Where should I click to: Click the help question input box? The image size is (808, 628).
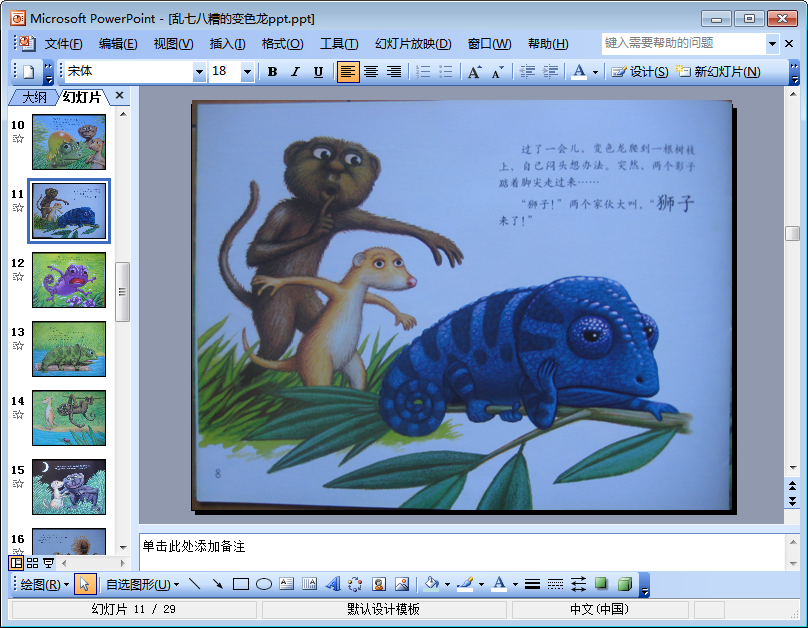point(684,43)
